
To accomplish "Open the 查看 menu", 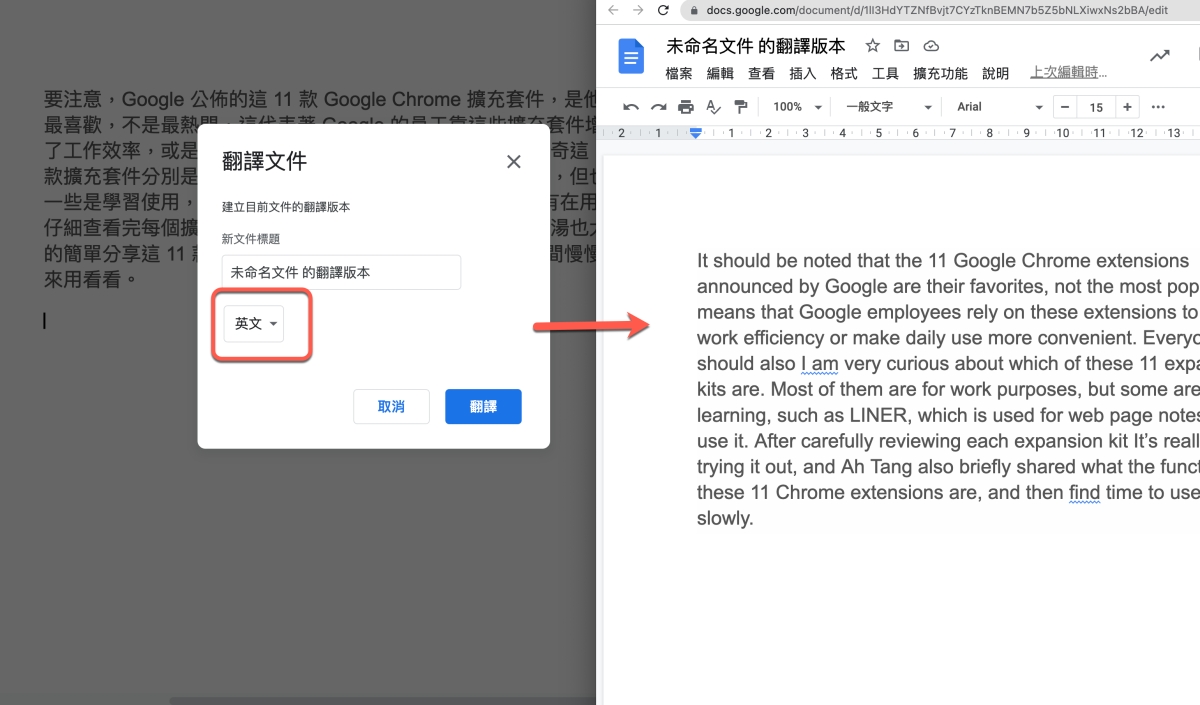I will pyautogui.click(x=761, y=73).
